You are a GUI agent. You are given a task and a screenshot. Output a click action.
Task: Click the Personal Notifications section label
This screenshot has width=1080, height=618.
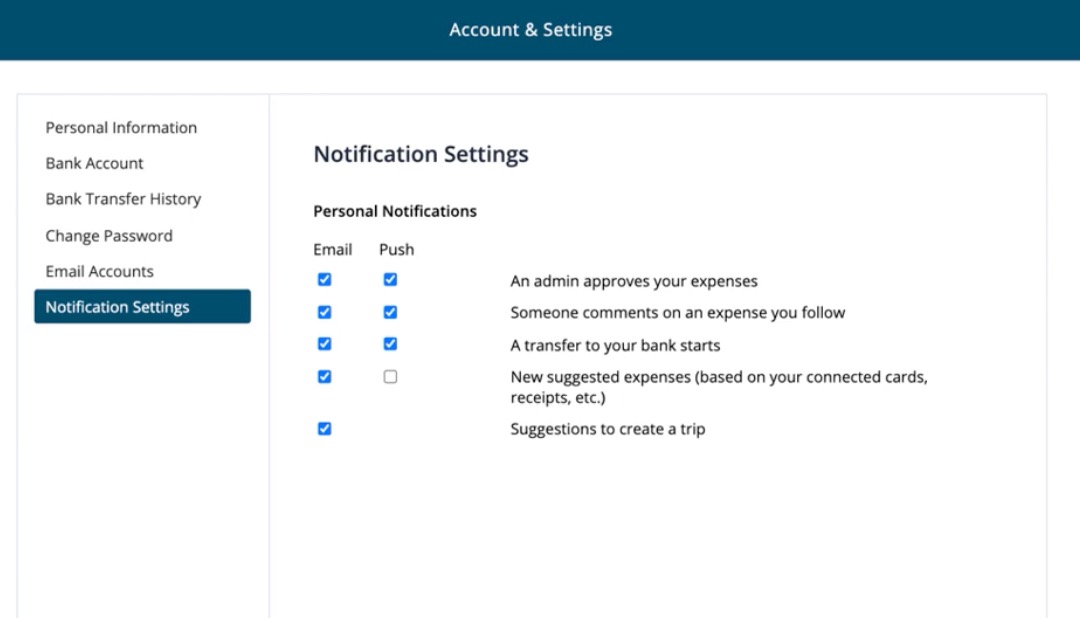(x=395, y=211)
